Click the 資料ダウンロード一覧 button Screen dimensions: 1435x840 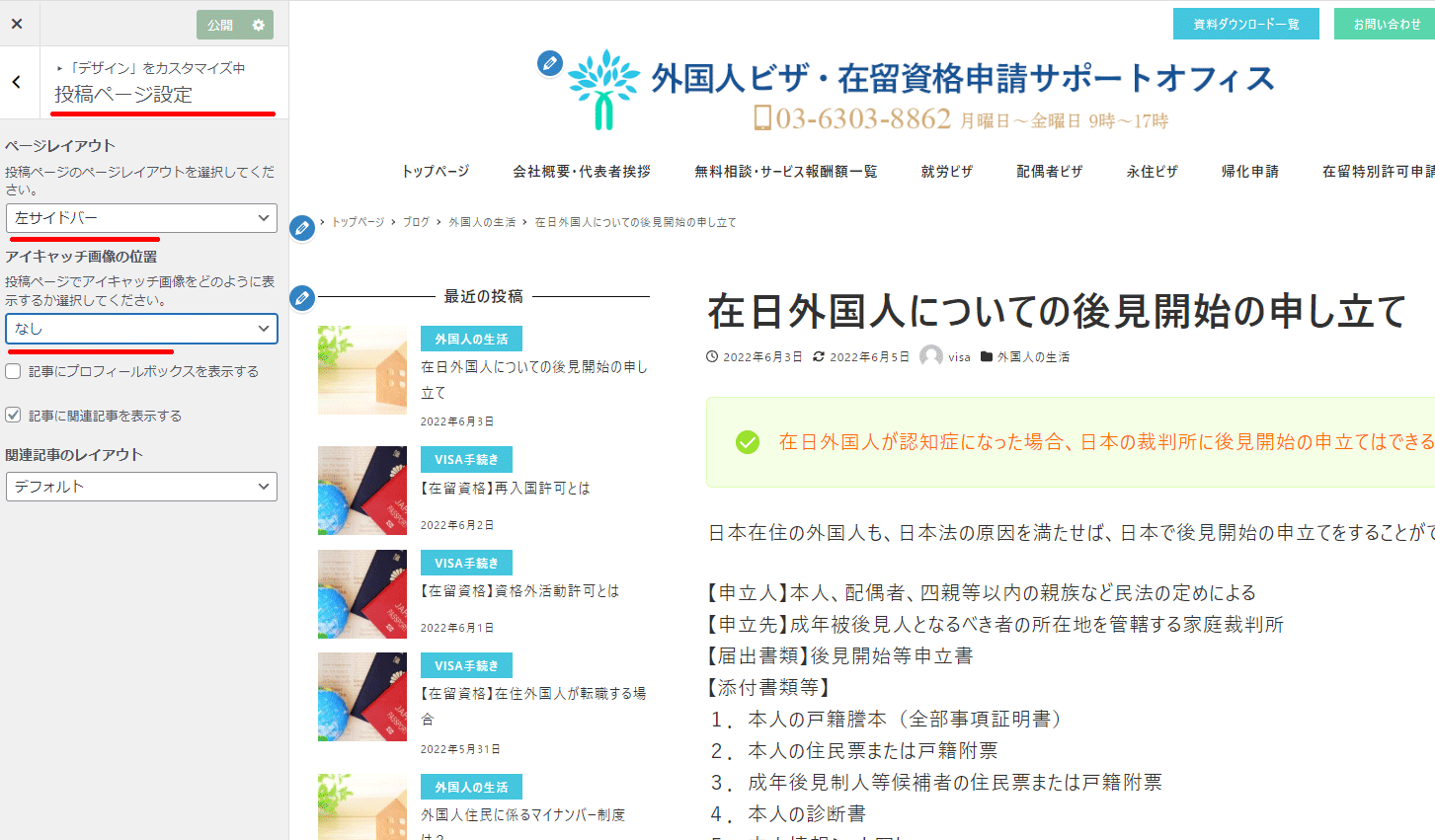(x=1245, y=24)
